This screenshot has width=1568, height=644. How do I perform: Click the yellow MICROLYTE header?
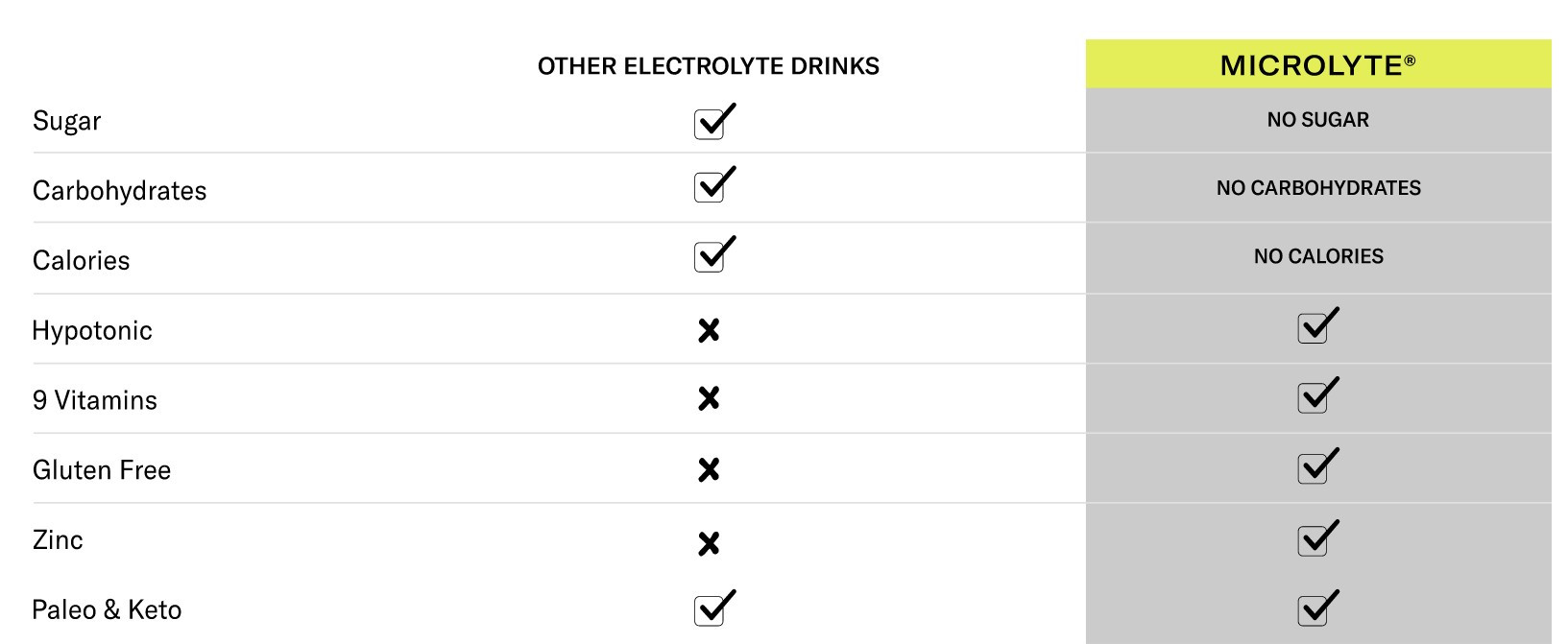[1317, 65]
